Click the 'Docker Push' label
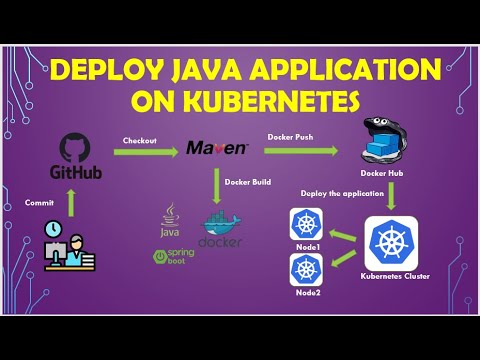 pyautogui.click(x=290, y=137)
